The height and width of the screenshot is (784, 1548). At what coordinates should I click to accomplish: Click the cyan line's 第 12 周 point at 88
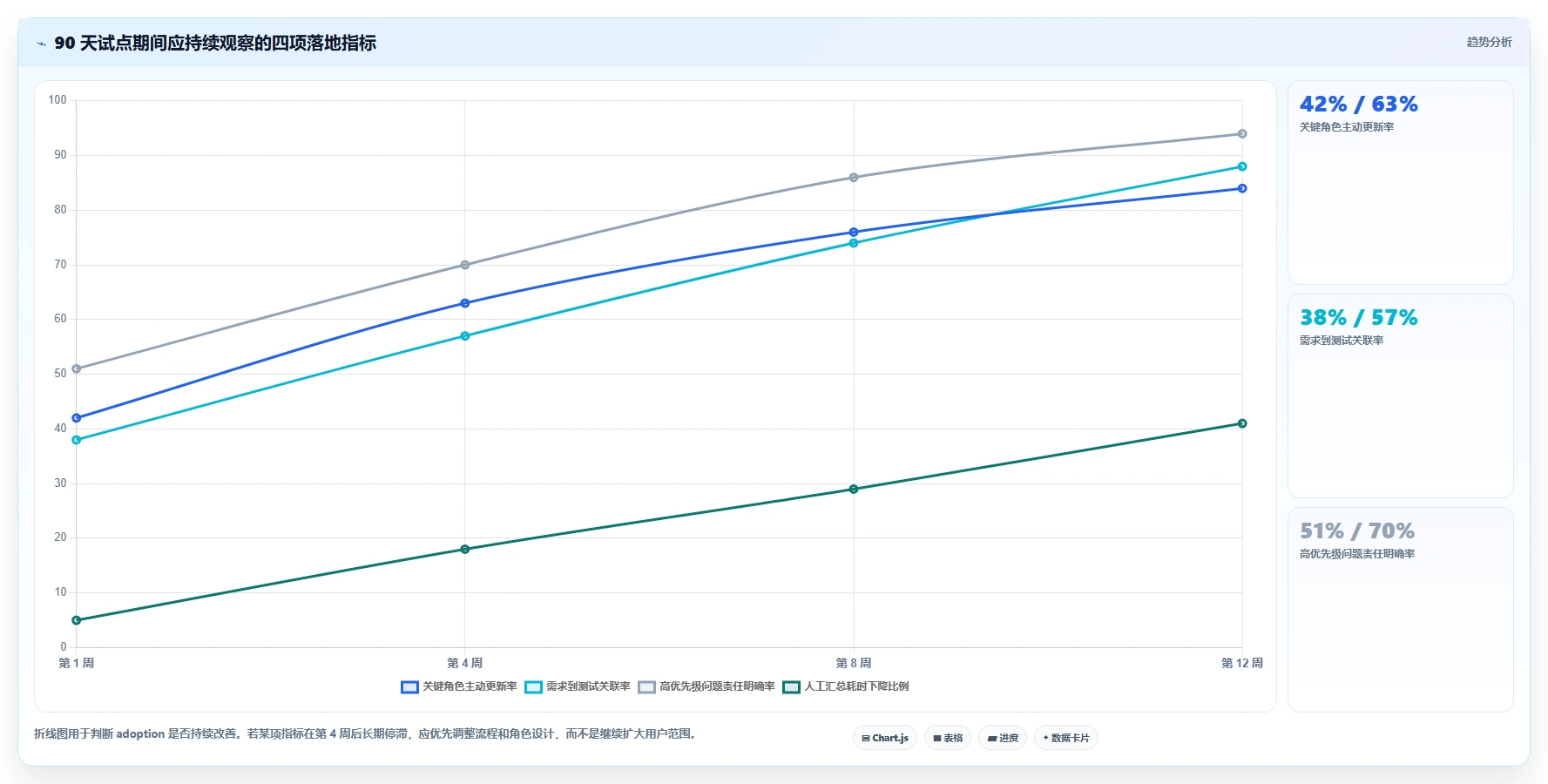(x=1242, y=166)
